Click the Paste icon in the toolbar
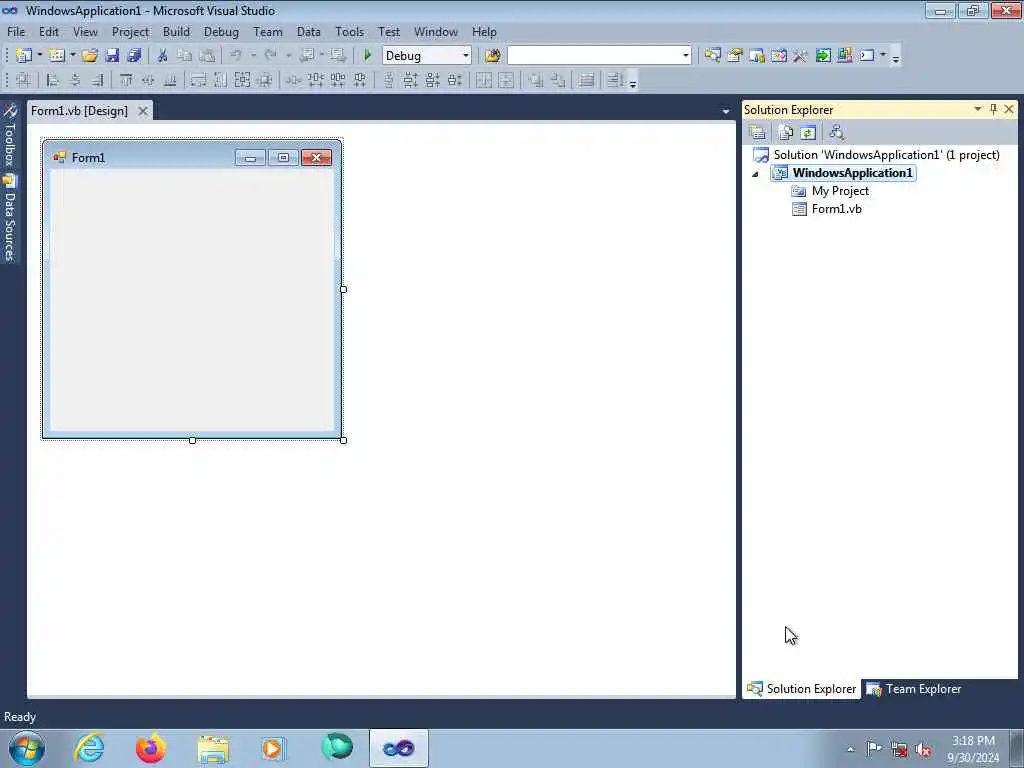 (207, 56)
